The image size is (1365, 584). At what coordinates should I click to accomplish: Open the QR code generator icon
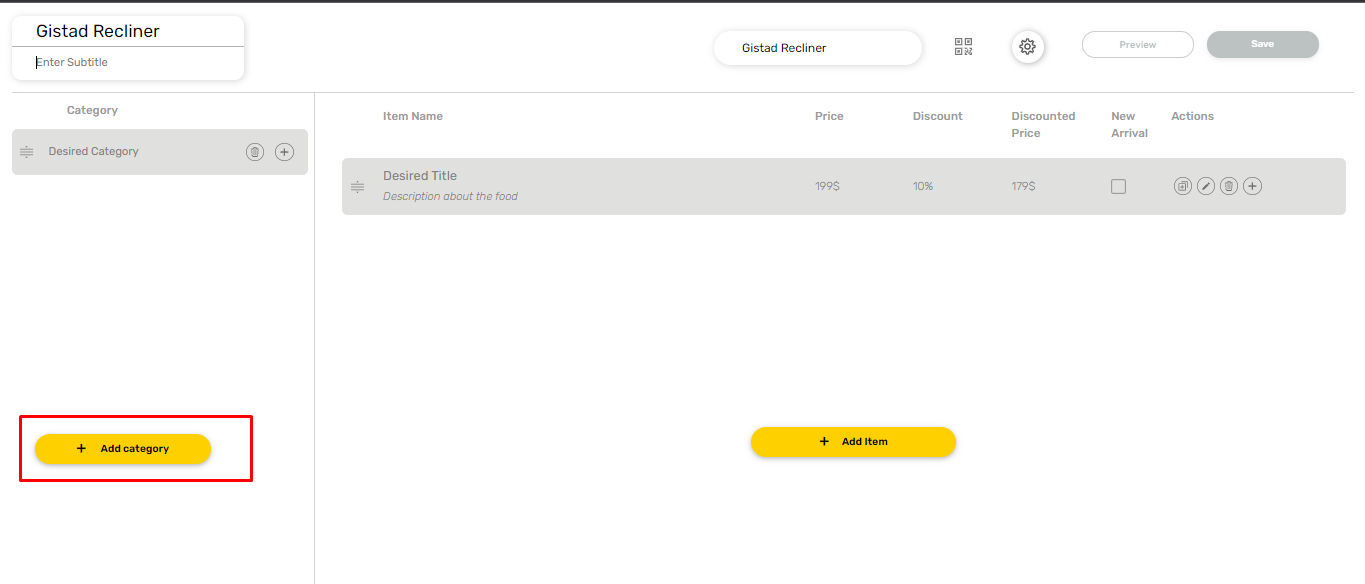[963, 47]
